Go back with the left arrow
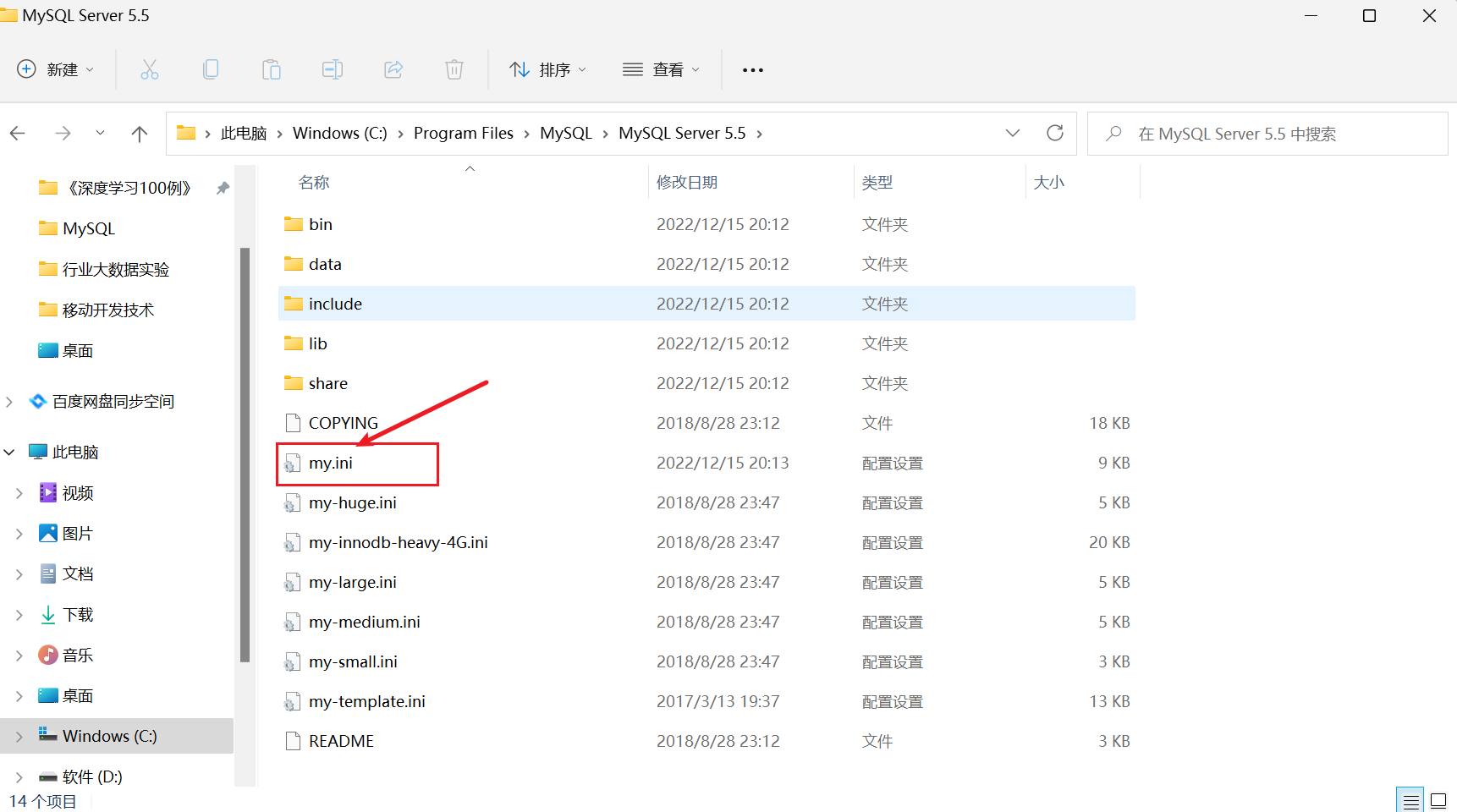The width and height of the screenshot is (1457, 812). [x=18, y=133]
